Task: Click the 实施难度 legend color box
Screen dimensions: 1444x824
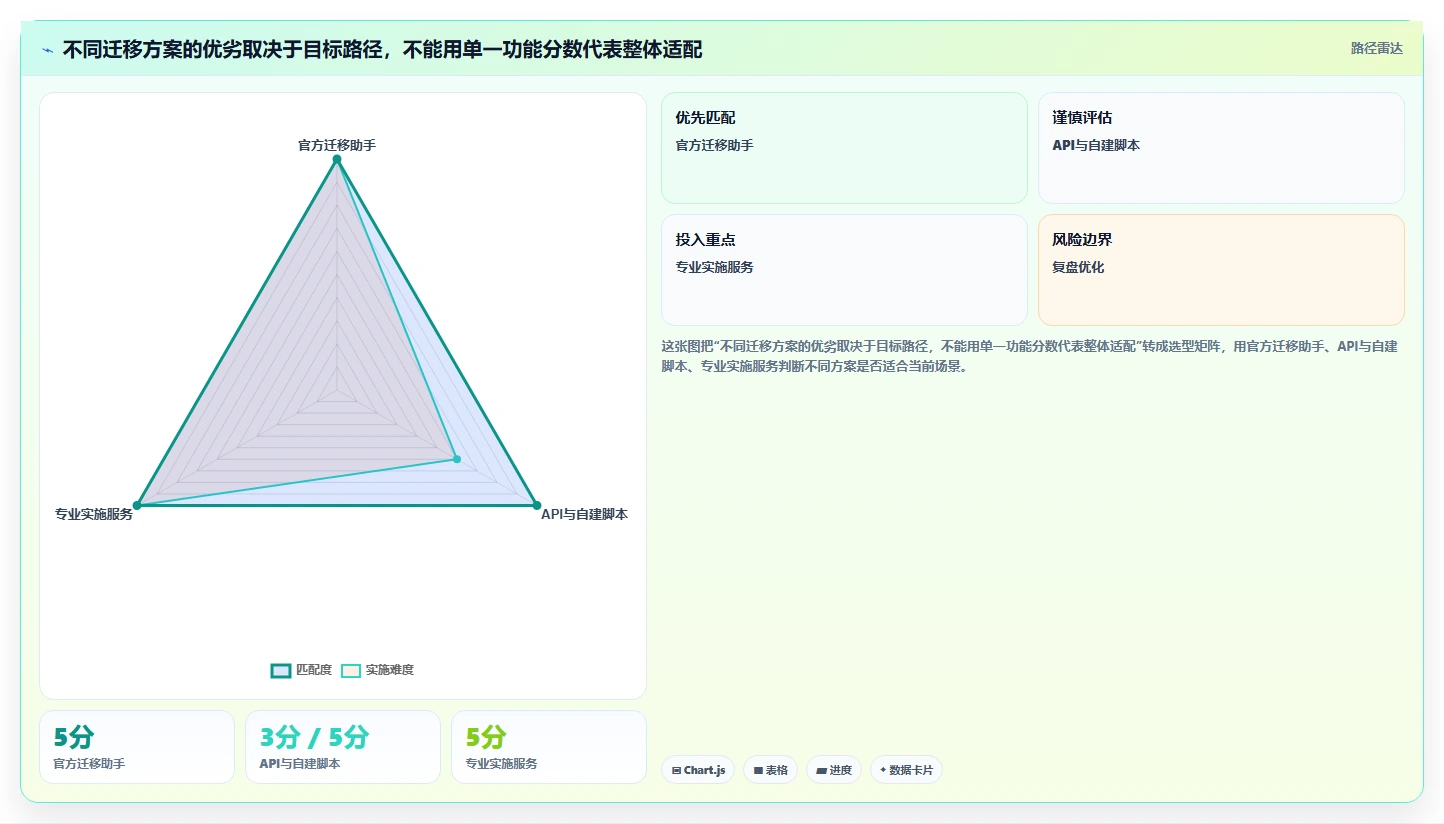Action: pyautogui.click(x=351, y=670)
